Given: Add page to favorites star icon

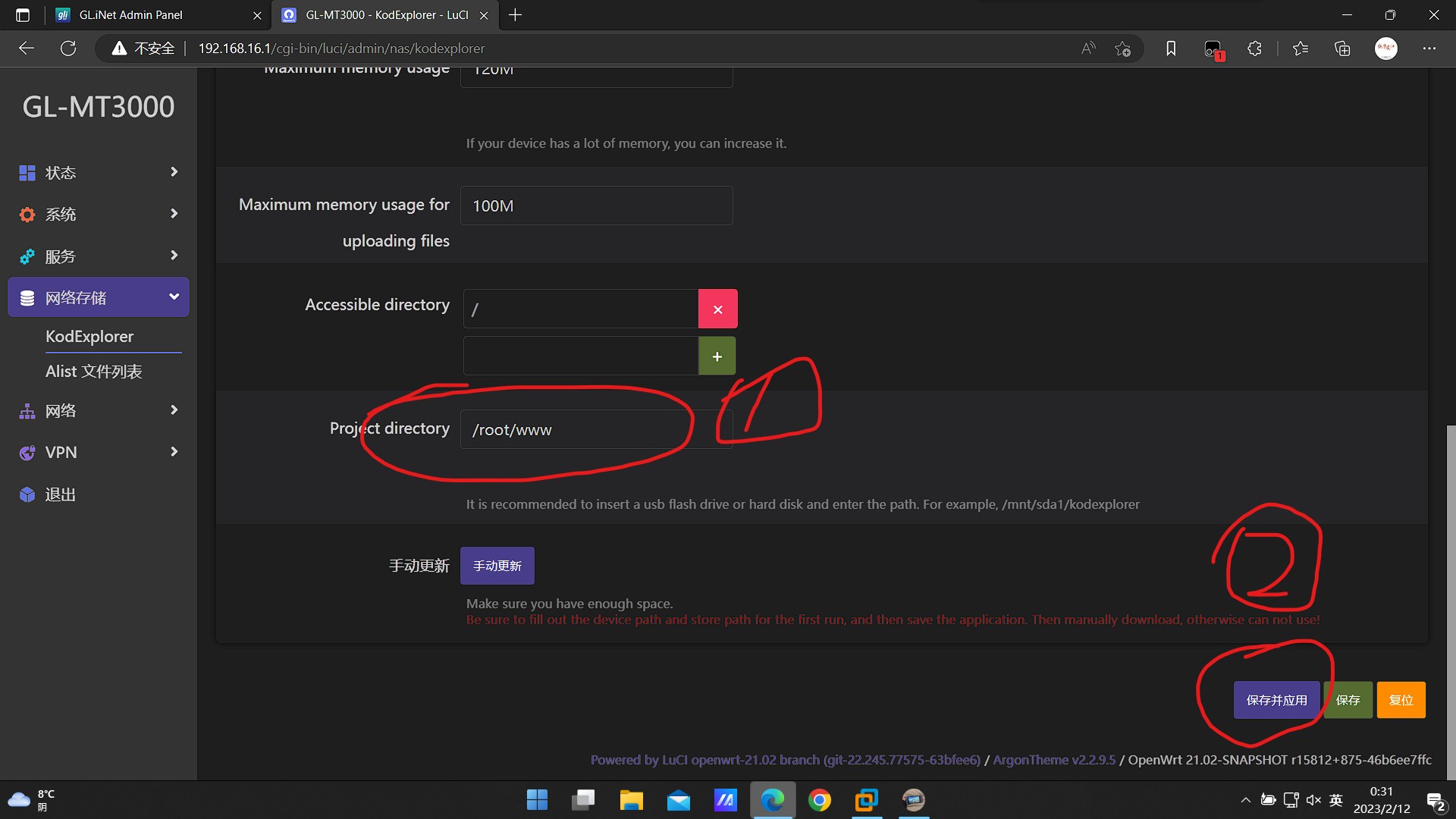Looking at the screenshot, I should pyautogui.click(x=1122, y=49).
